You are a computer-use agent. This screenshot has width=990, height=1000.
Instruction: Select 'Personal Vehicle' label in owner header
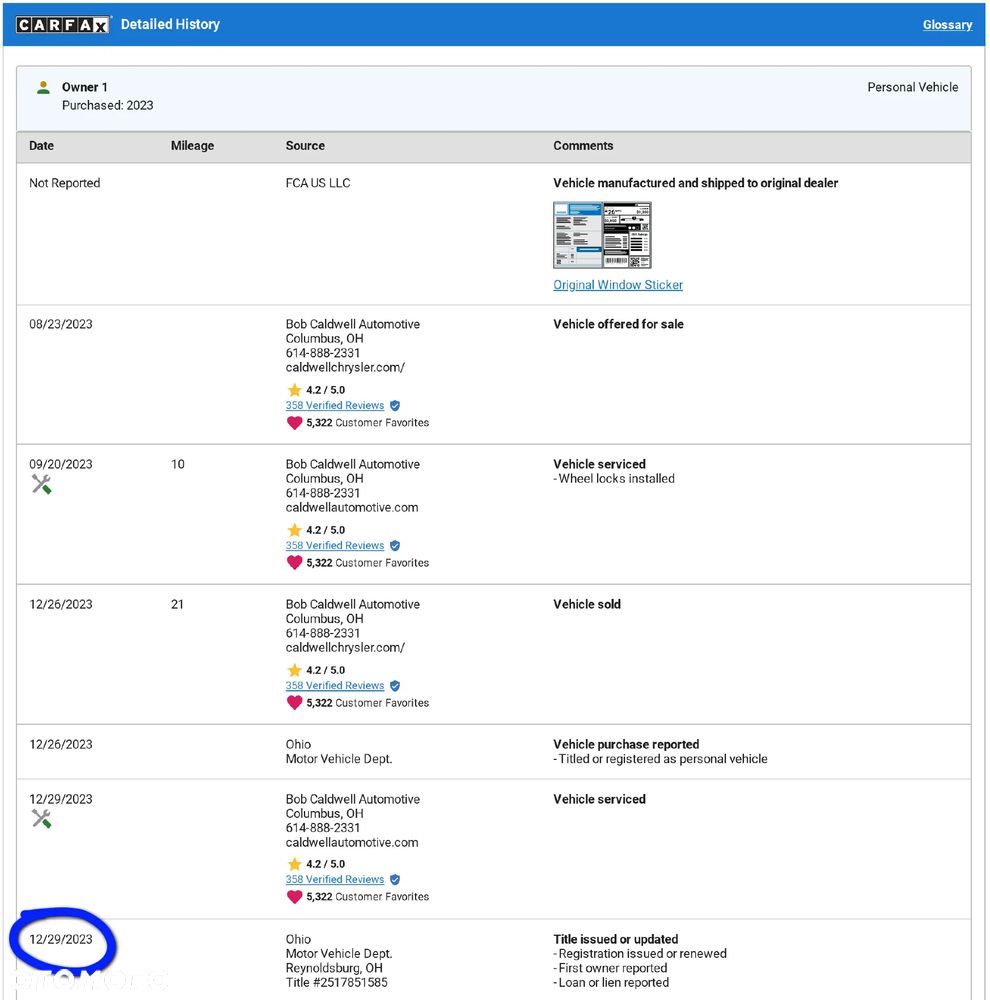913,87
